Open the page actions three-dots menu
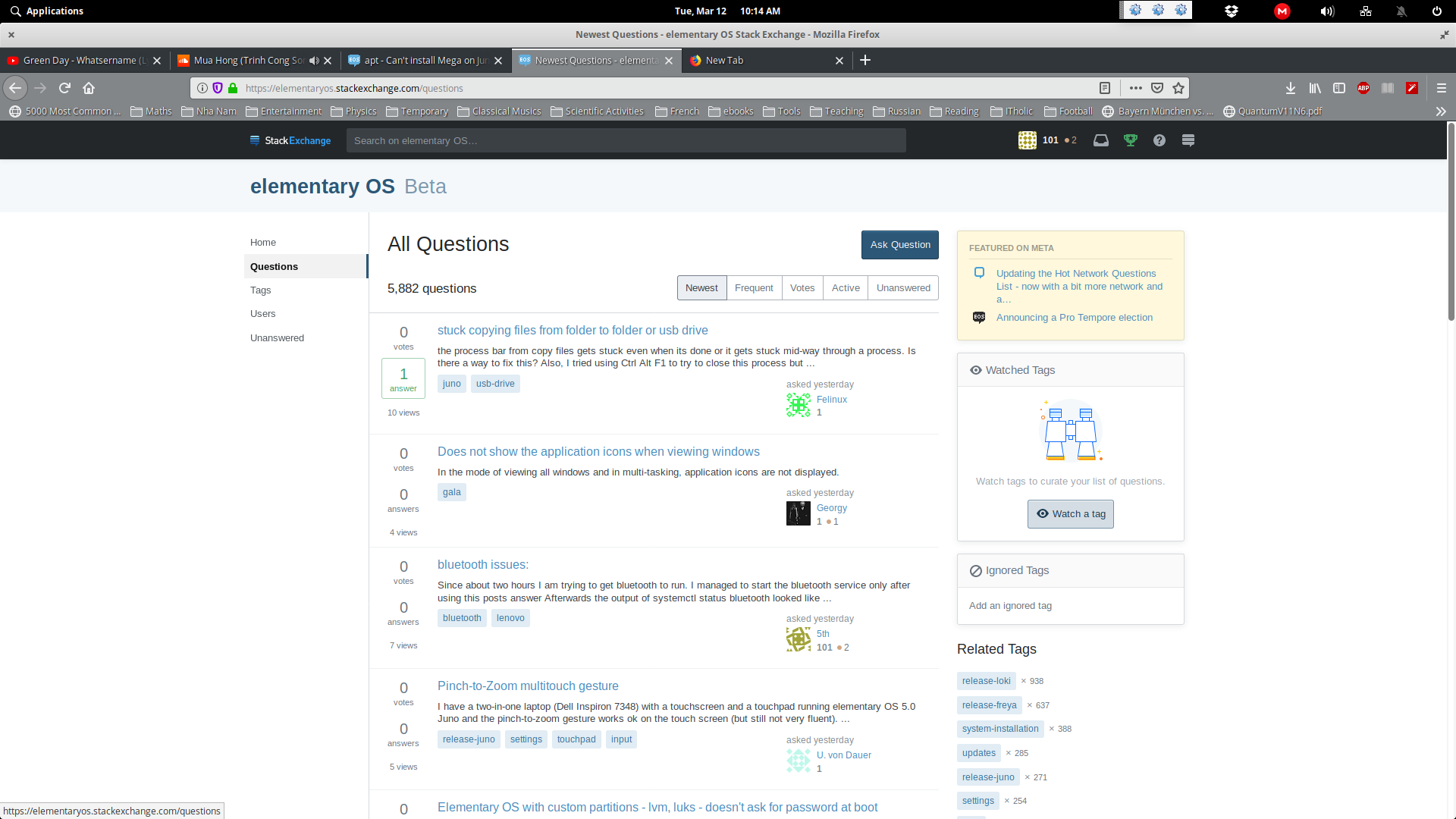 point(1135,88)
